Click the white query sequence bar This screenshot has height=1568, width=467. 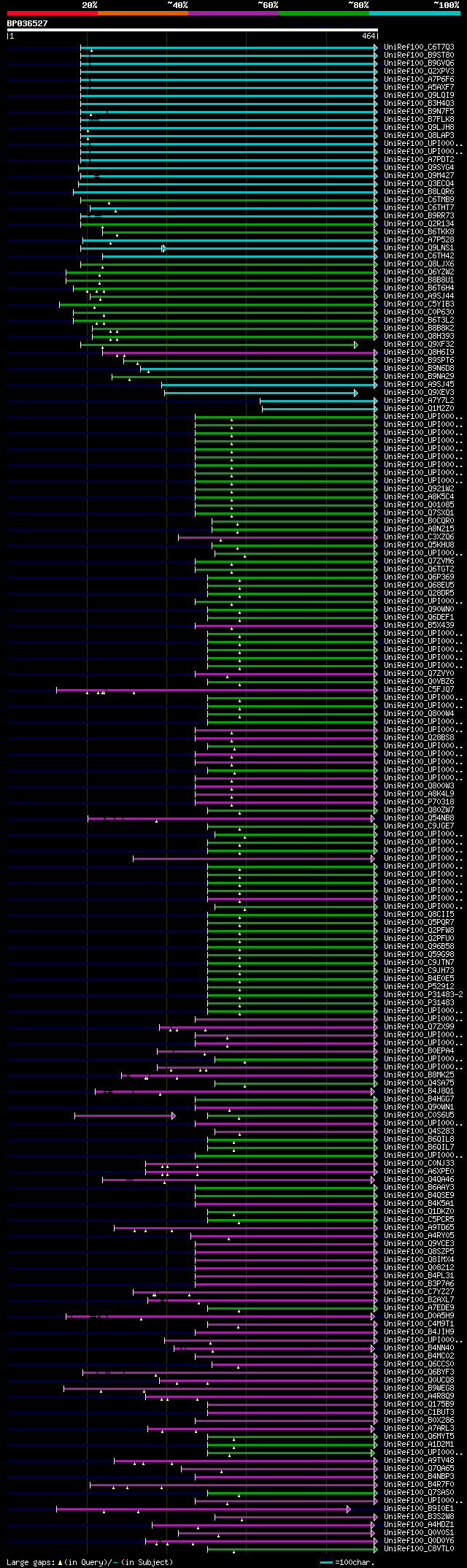point(192,30)
